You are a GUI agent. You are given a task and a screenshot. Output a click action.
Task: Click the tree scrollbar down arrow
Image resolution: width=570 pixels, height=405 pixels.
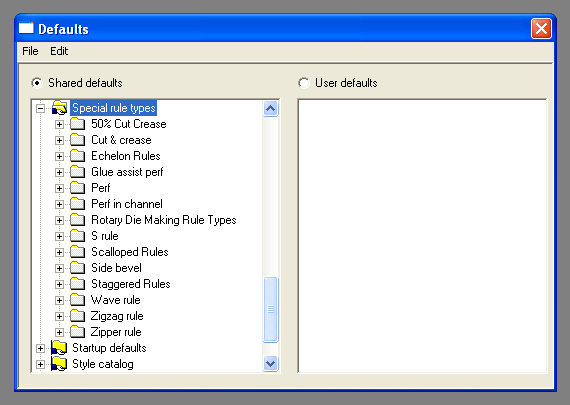(x=270, y=364)
